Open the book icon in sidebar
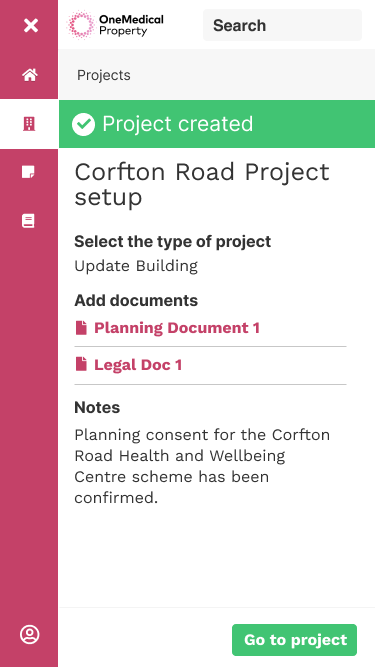Screen dimensions: 375x667 point(28,221)
